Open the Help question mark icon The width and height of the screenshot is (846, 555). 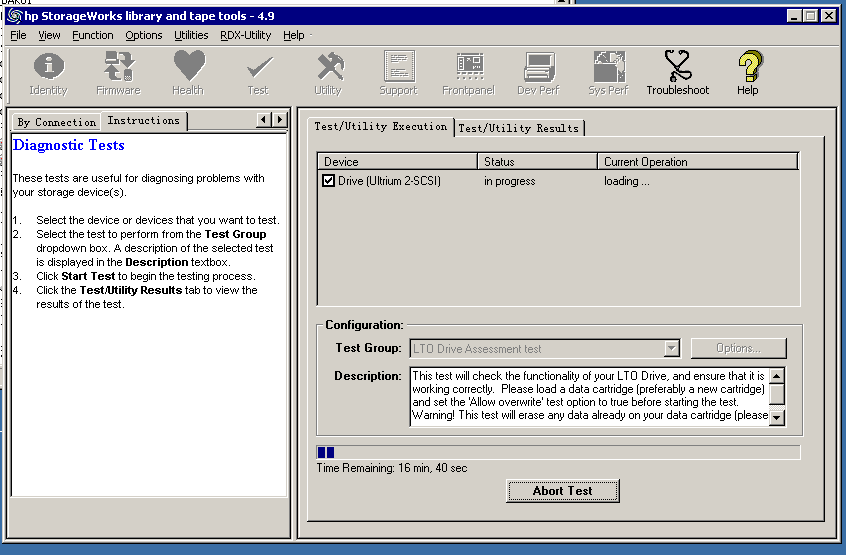pos(748,73)
